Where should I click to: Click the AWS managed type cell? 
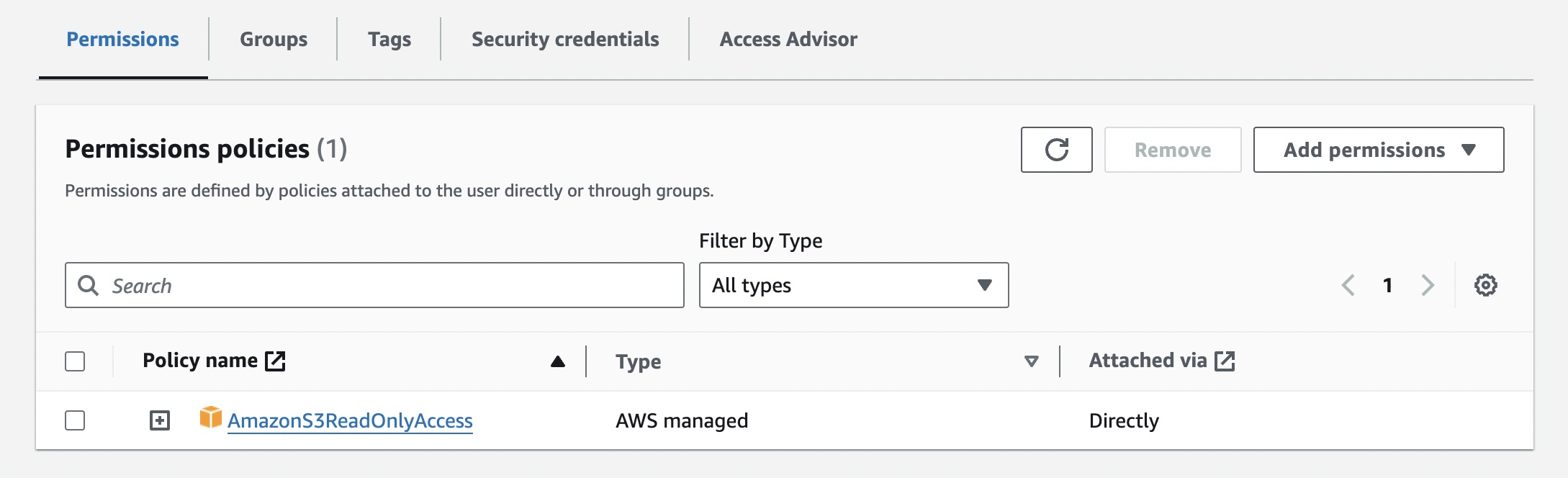coord(682,420)
